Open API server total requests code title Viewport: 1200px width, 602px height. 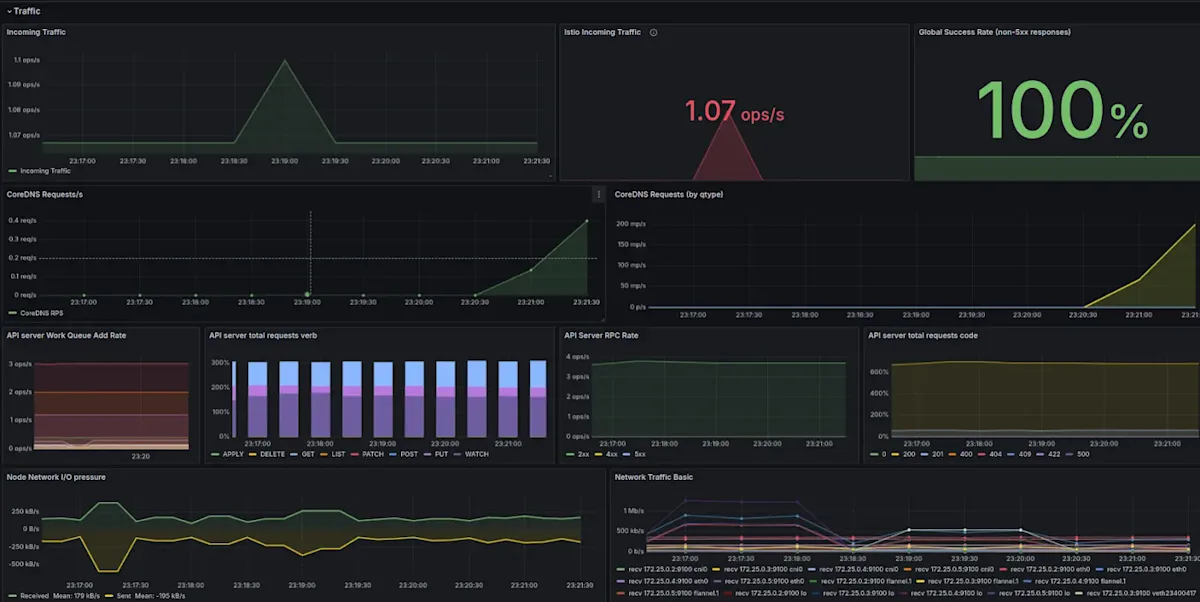pos(922,335)
